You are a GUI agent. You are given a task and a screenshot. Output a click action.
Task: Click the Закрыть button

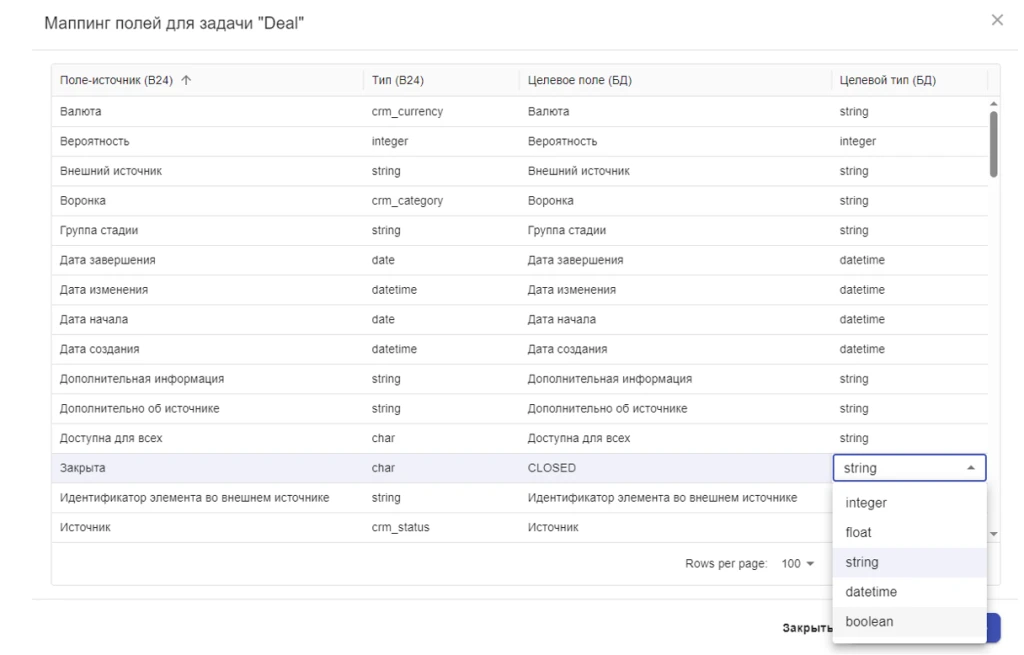(x=806, y=628)
